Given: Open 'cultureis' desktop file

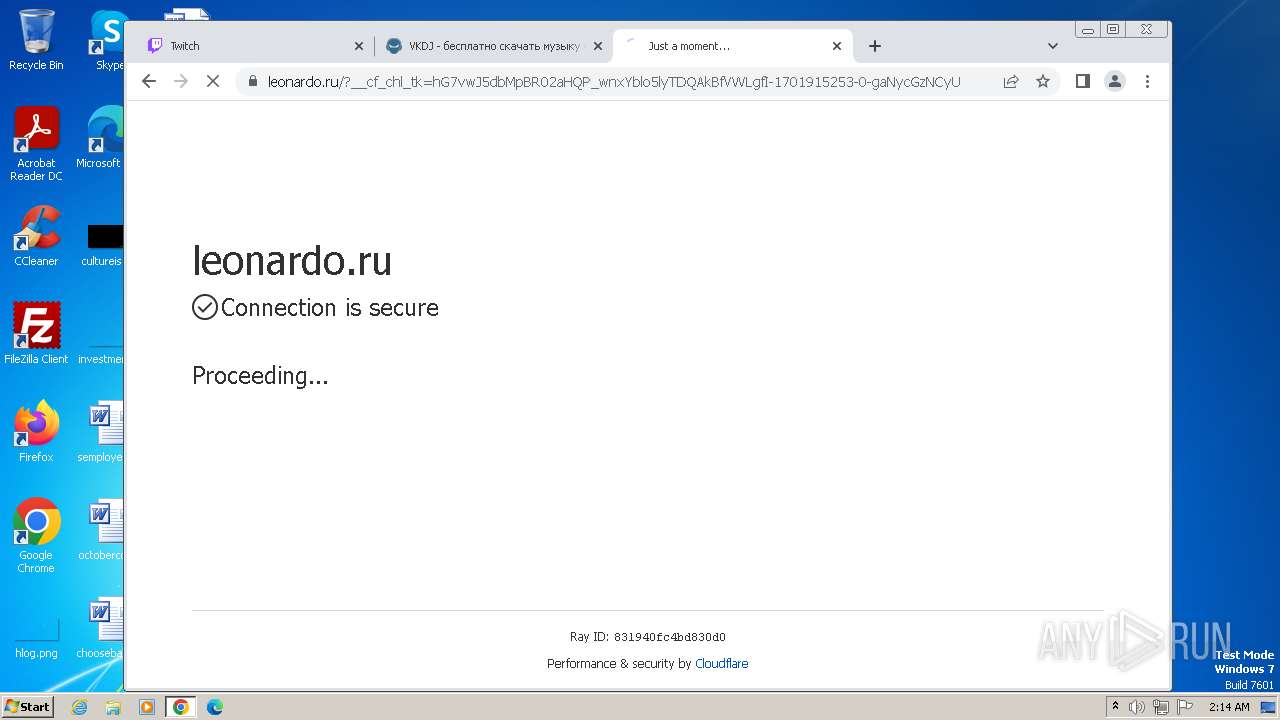Looking at the screenshot, I should click(103, 245).
